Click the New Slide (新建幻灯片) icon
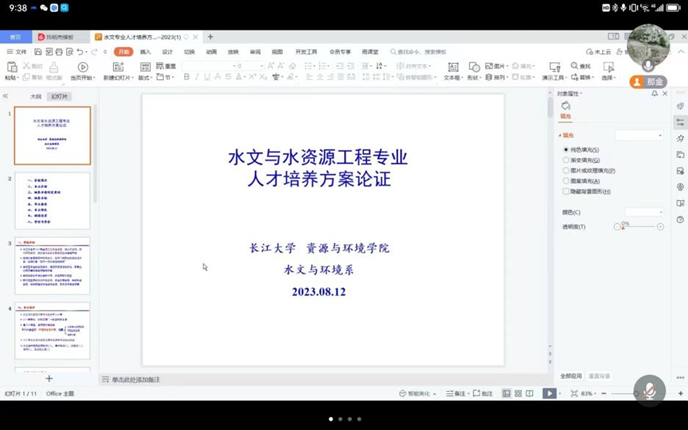This screenshot has width=688, height=430. (x=117, y=70)
